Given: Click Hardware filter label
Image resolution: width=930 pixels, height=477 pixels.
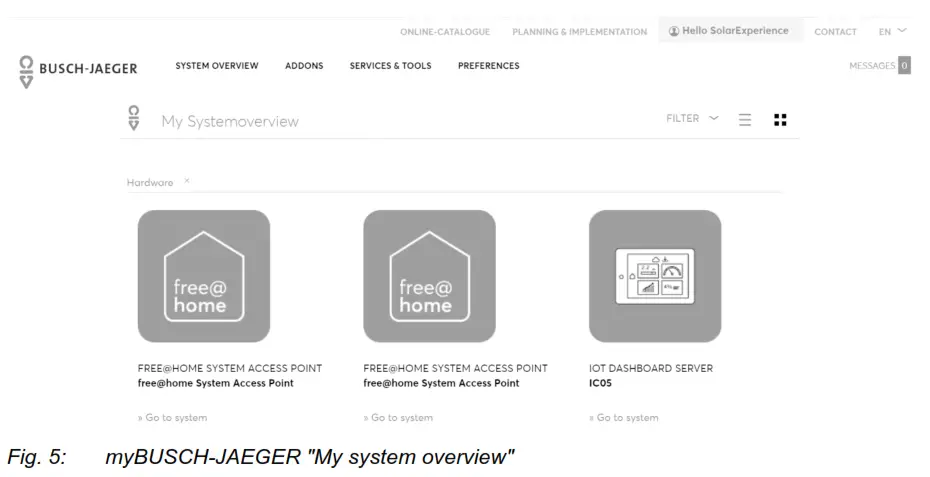Looking at the screenshot, I should click(150, 183).
